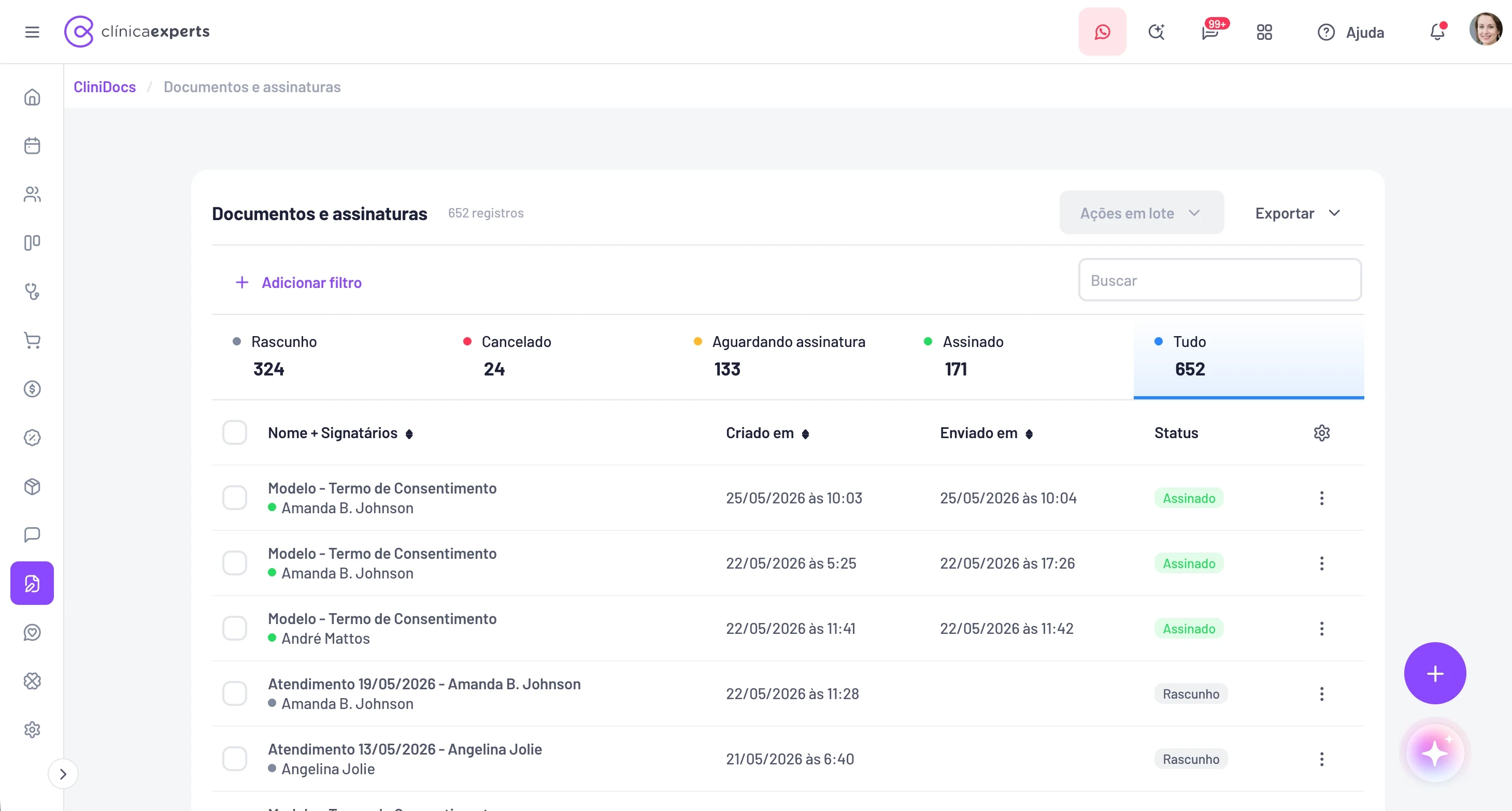Open the WhatsApp shortcut button
Viewport: 1512px width, 811px height.
tap(1102, 32)
